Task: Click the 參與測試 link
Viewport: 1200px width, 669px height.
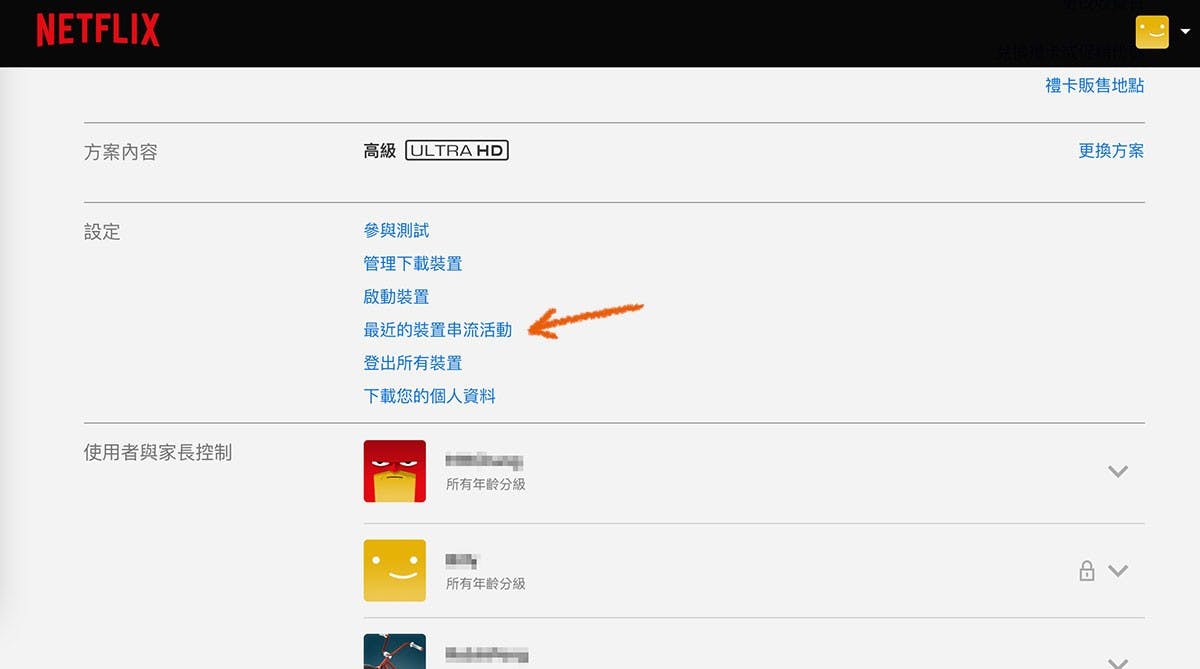Action: point(396,231)
